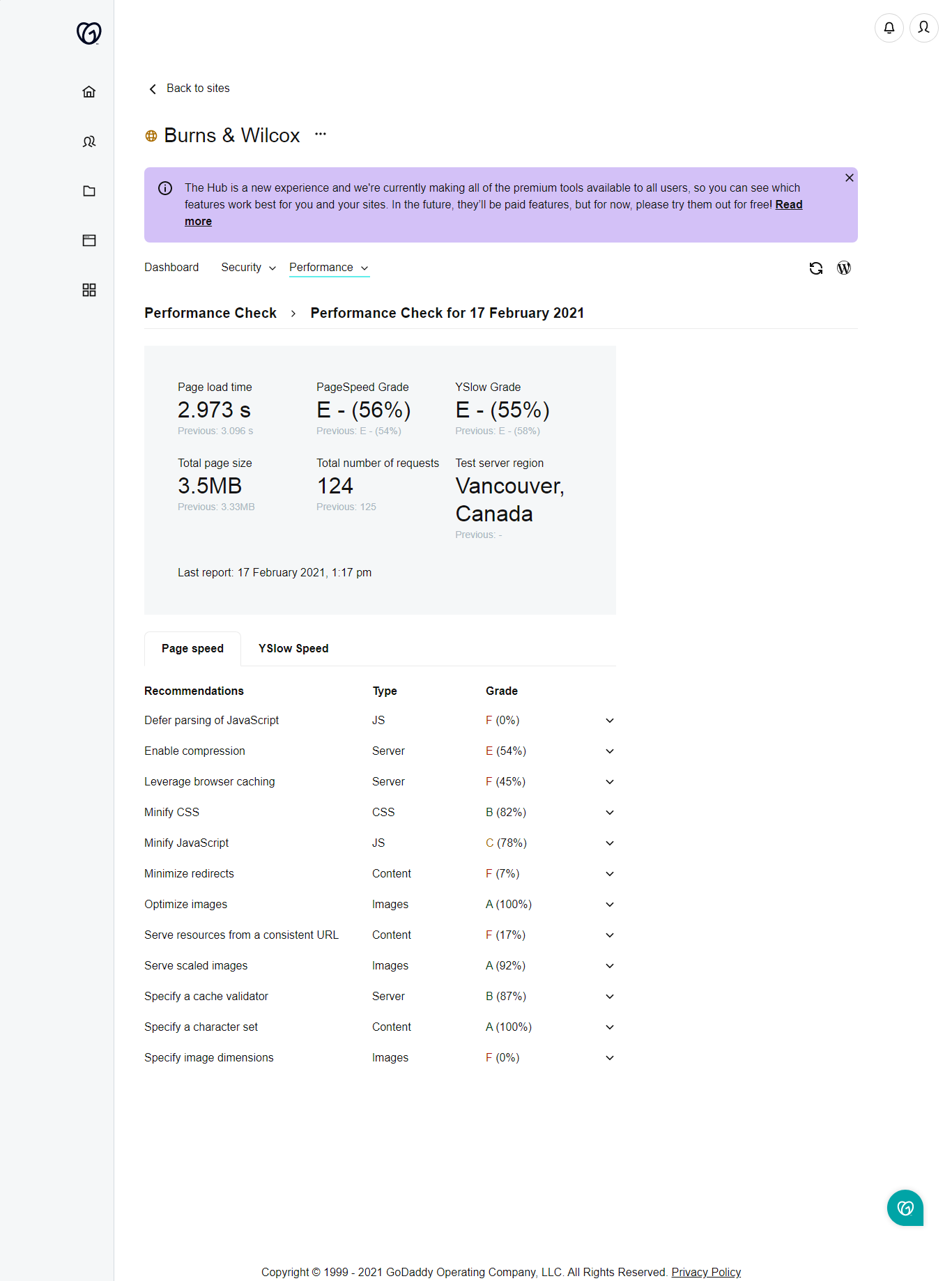Click the GoDaddy logo in the sidebar
952x1281 pixels.
[x=89, y=33]
